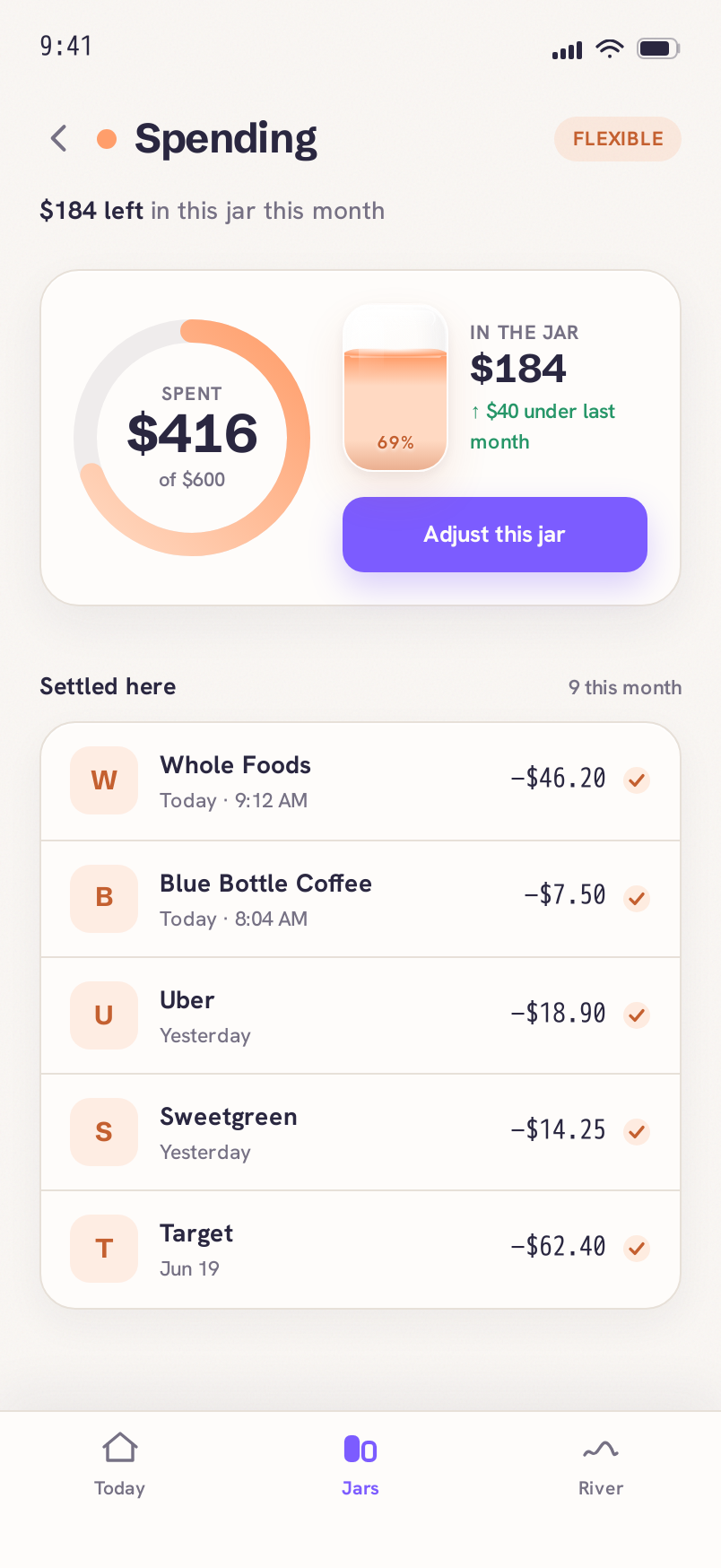Toggle the Blue Bottle Coffee settled checkmark
The width and height of the screenshot is (721, 1568).
pyautogui.click(x=638, y=897)
